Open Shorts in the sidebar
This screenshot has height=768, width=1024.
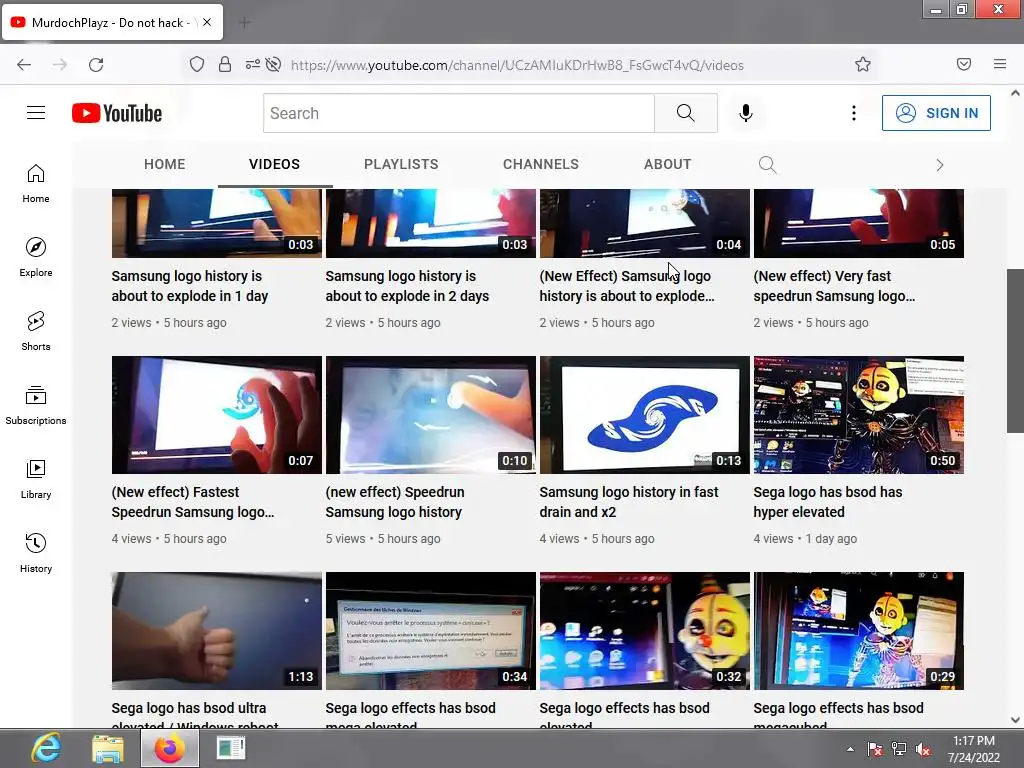coord(36,331)
